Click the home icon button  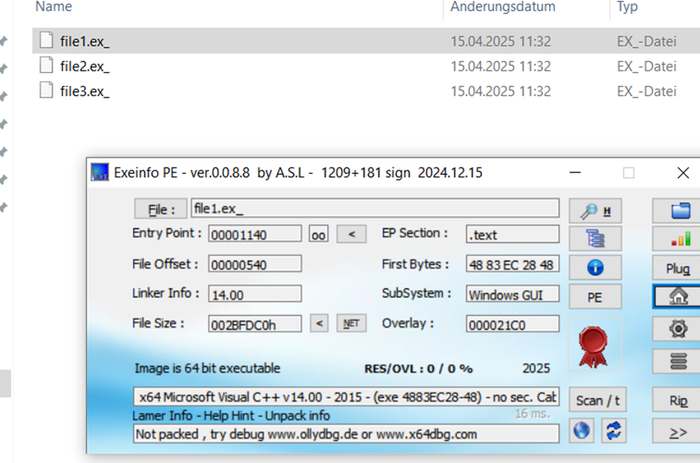678,296
